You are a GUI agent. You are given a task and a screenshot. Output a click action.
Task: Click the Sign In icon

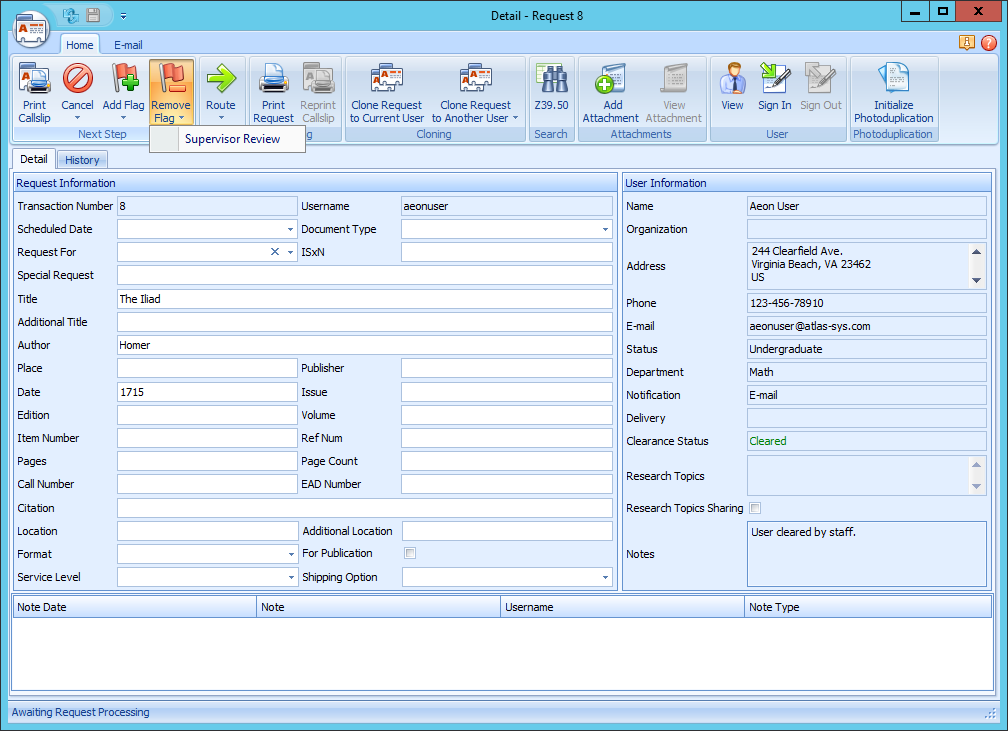(x=774, y=80)
